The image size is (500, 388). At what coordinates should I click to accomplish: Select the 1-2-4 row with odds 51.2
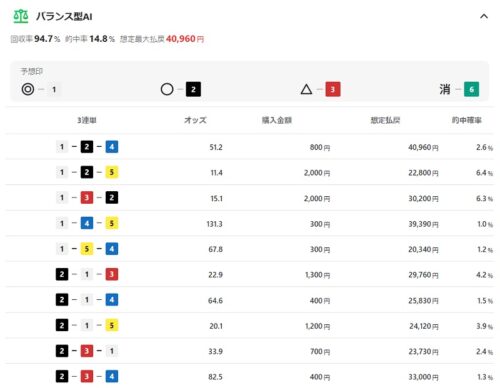[250, 147]
